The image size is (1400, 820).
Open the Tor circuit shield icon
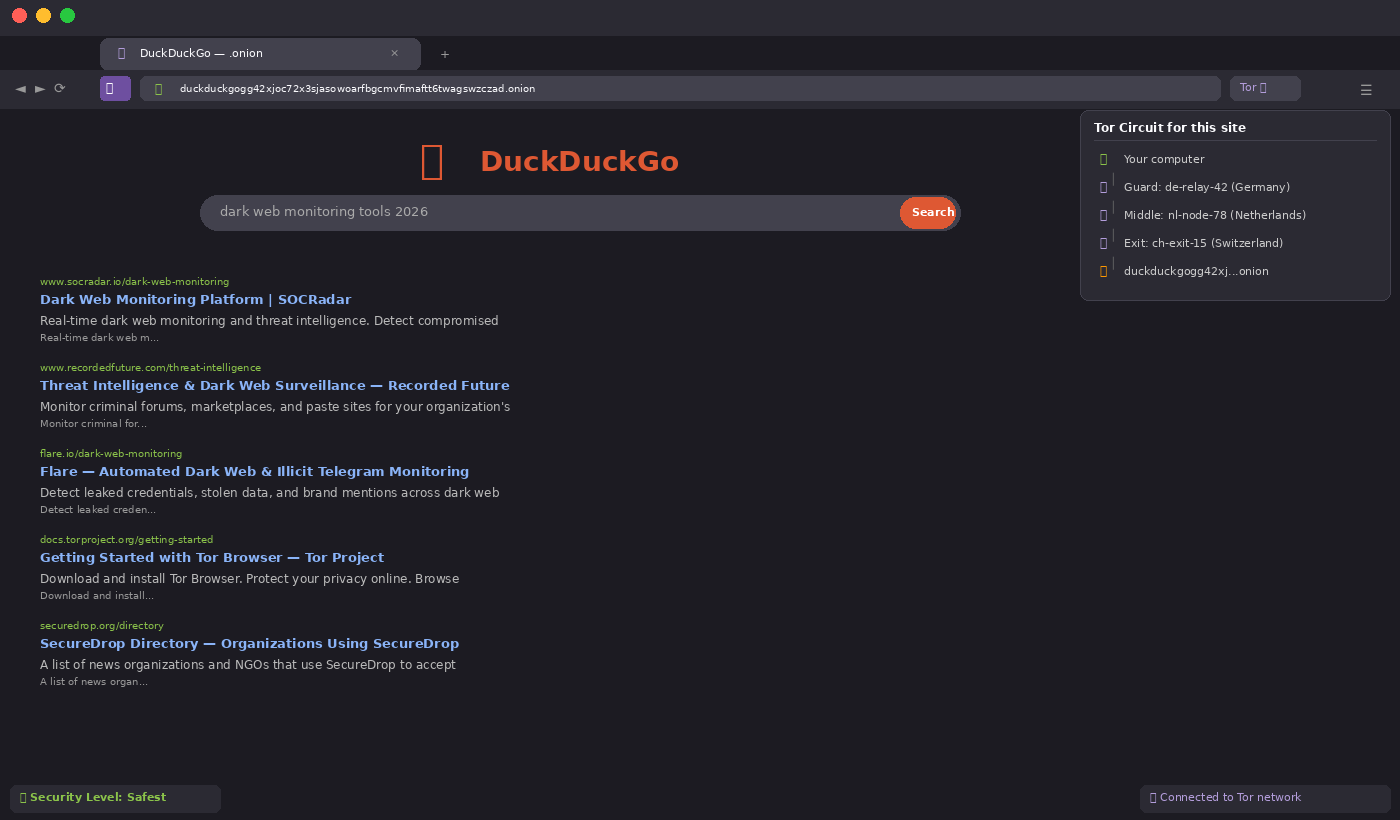click(114, 88)
